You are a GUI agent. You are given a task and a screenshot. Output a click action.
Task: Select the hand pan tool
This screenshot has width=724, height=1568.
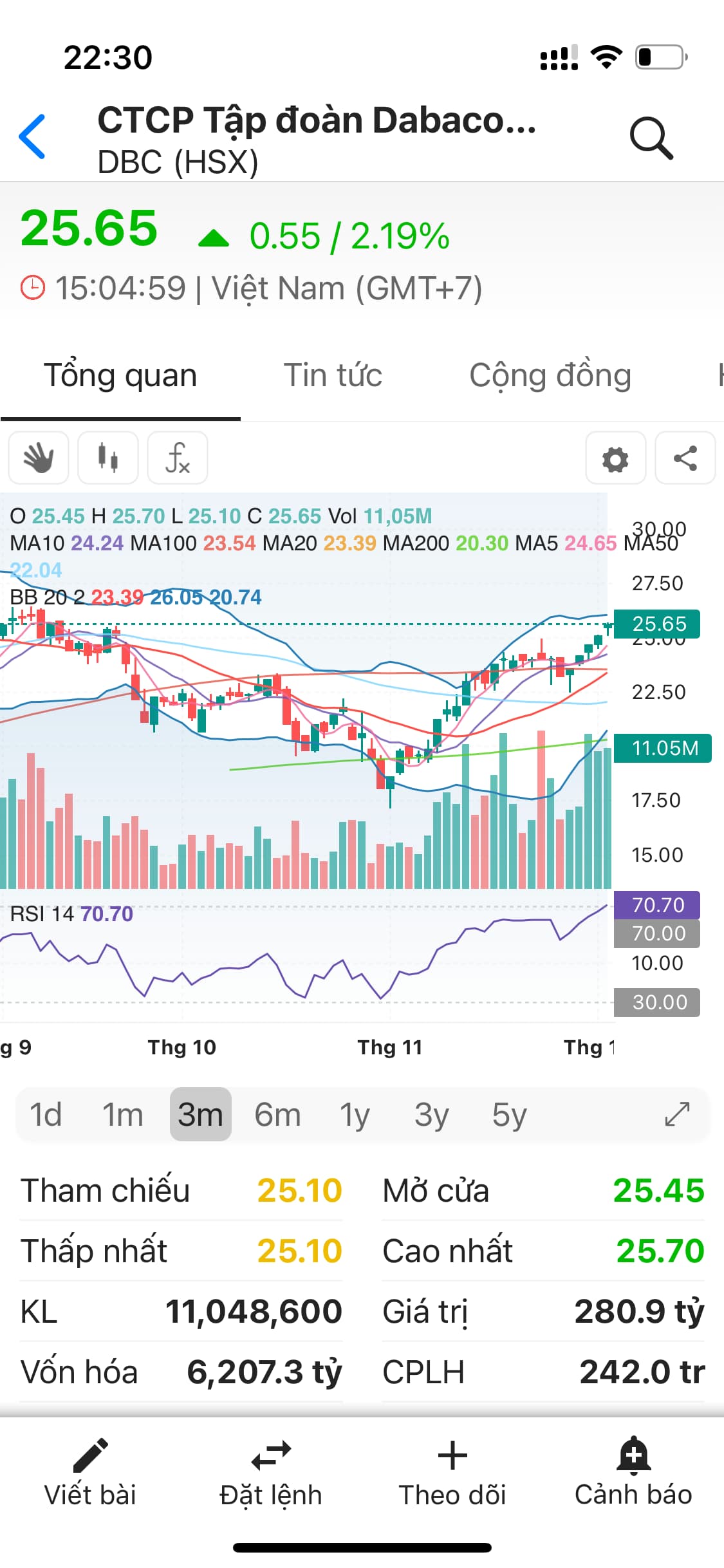[39, 458]
